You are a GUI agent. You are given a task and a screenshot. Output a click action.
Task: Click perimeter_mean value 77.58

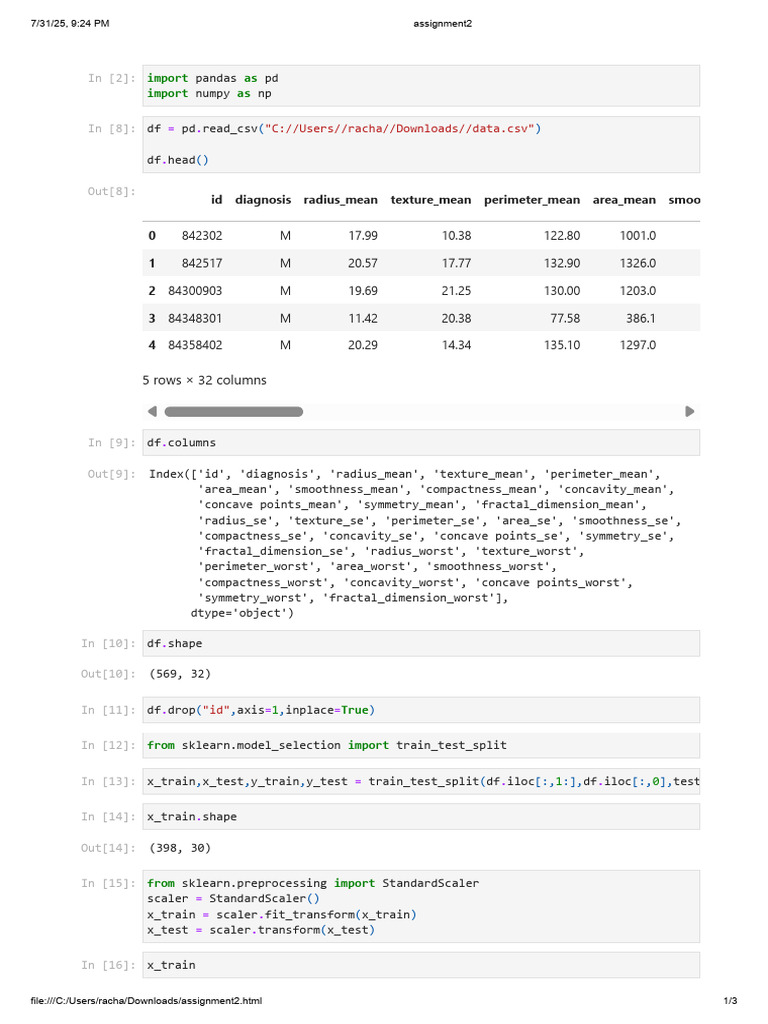pos(566,319)
